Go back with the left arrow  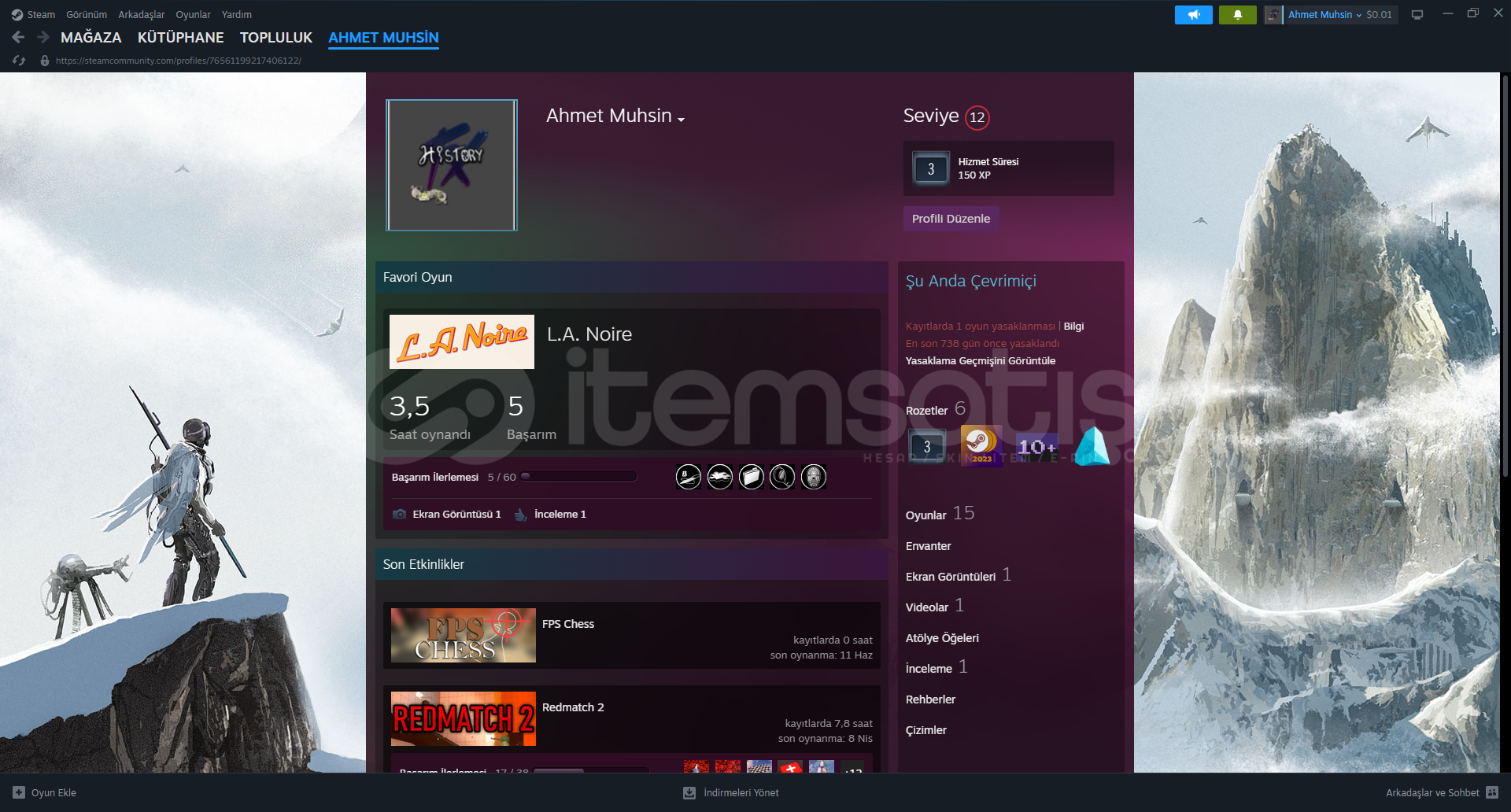(x=18, y=37)
